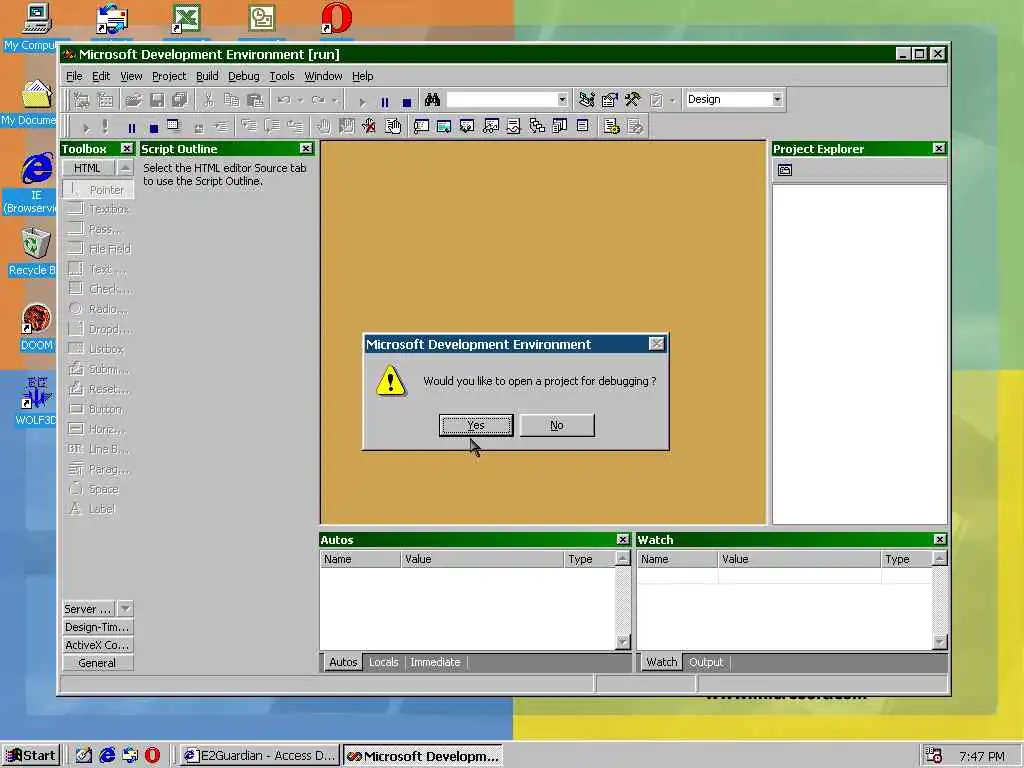
Task: Click the Start Without Debugging exclamation icon
Action: point(105,127)
